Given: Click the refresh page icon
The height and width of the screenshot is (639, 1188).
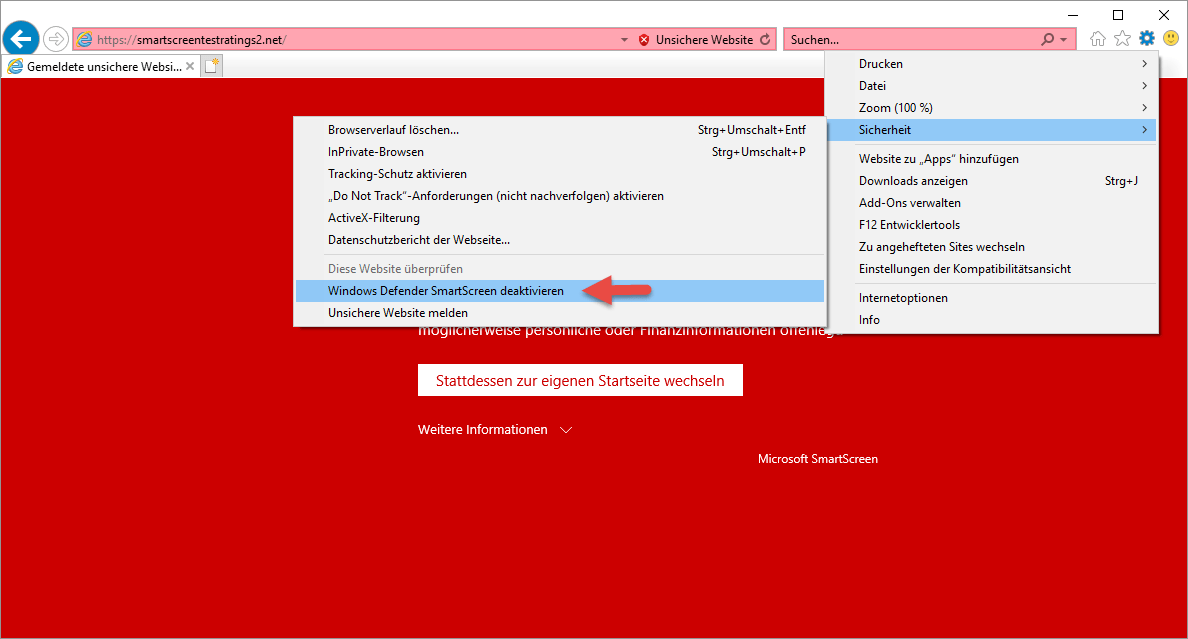Looking at the screenshot, I should click(766, 40).
